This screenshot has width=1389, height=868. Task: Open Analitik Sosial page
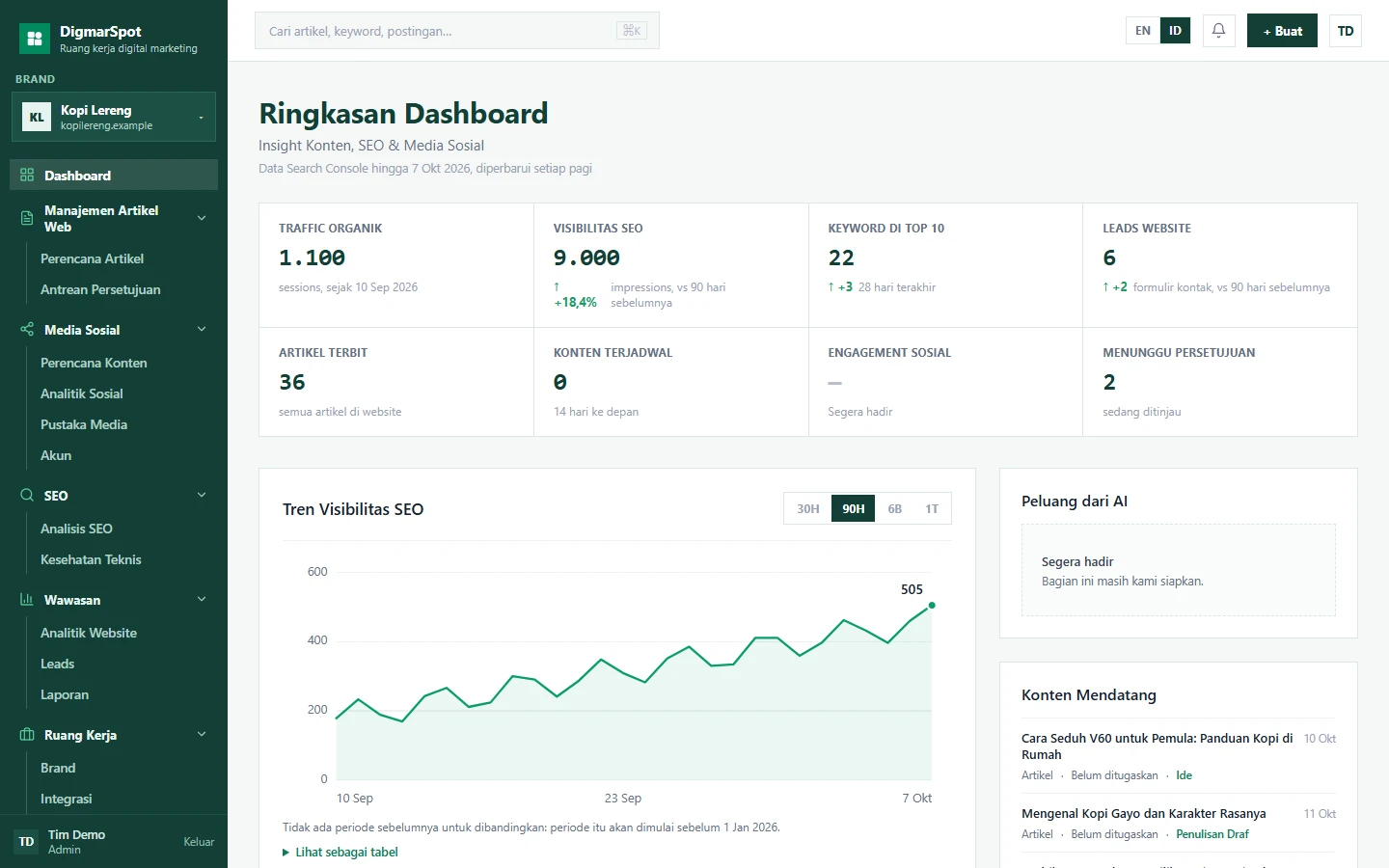coord(82,393)
